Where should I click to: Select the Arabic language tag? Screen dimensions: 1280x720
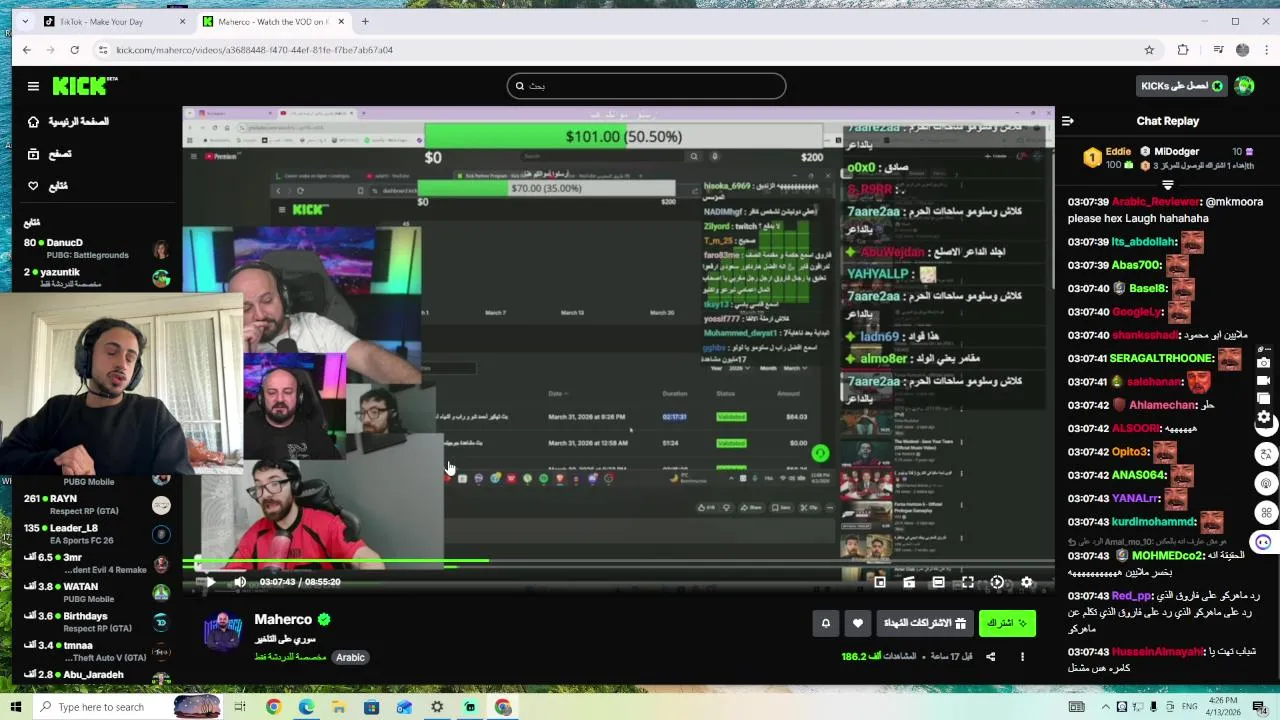[350, 657]
